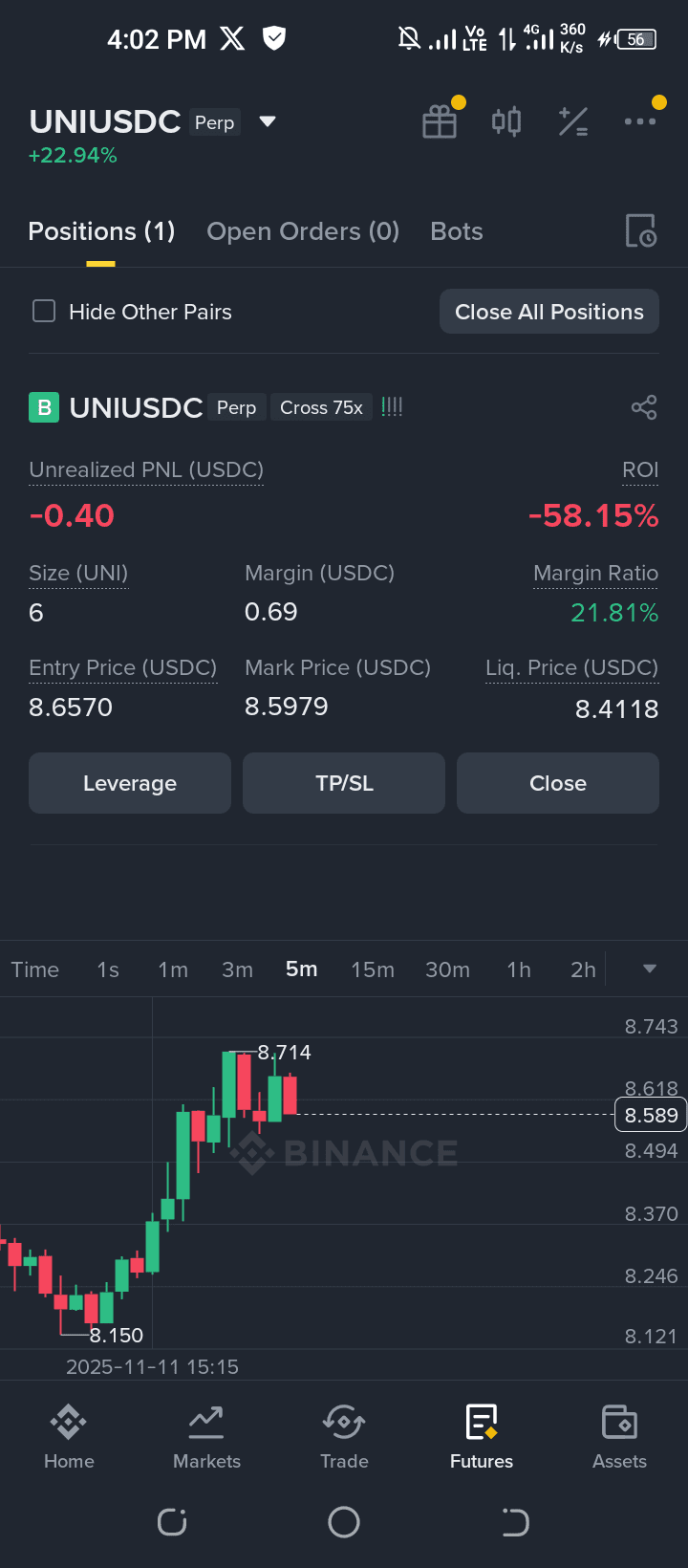The width and height of the screenshot is (688, 1568).
Task: Tap Close All Positions button
Action: click(549, 312)
